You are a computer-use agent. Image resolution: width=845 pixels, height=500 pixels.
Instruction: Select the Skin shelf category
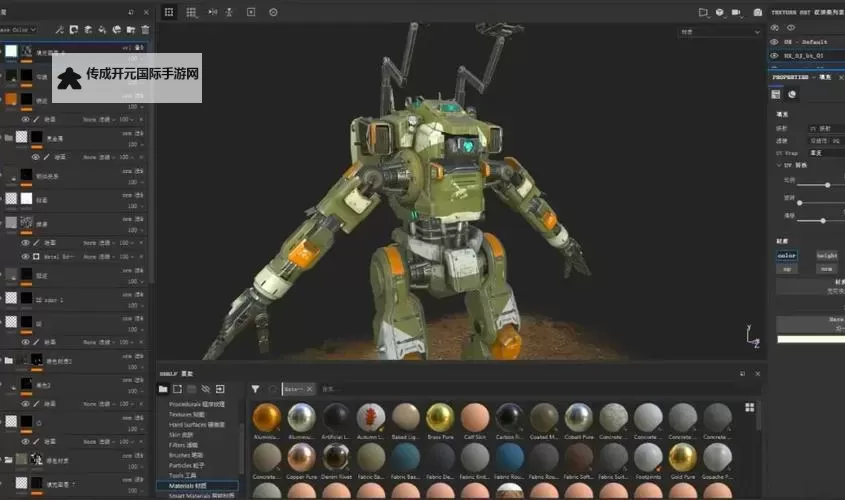(x=181, y=435)
